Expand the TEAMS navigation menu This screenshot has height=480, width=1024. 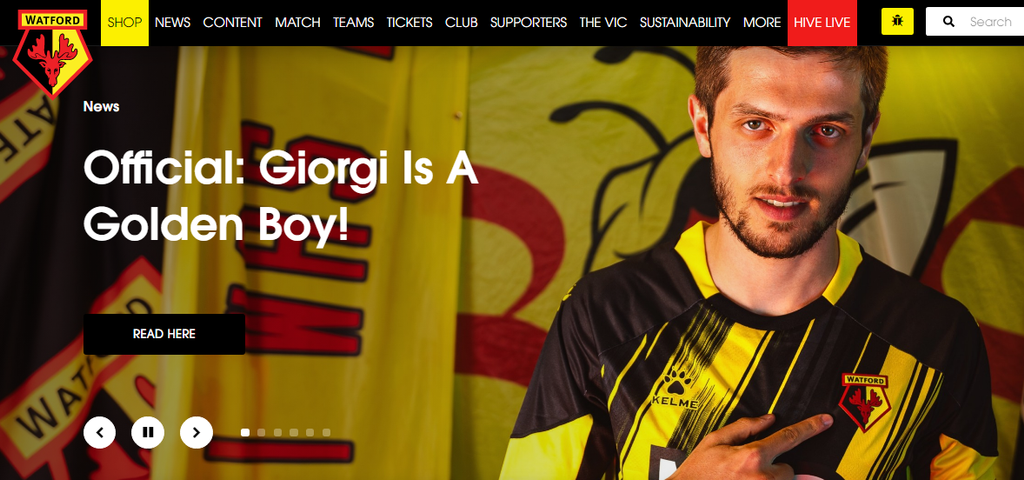point(353,23)
